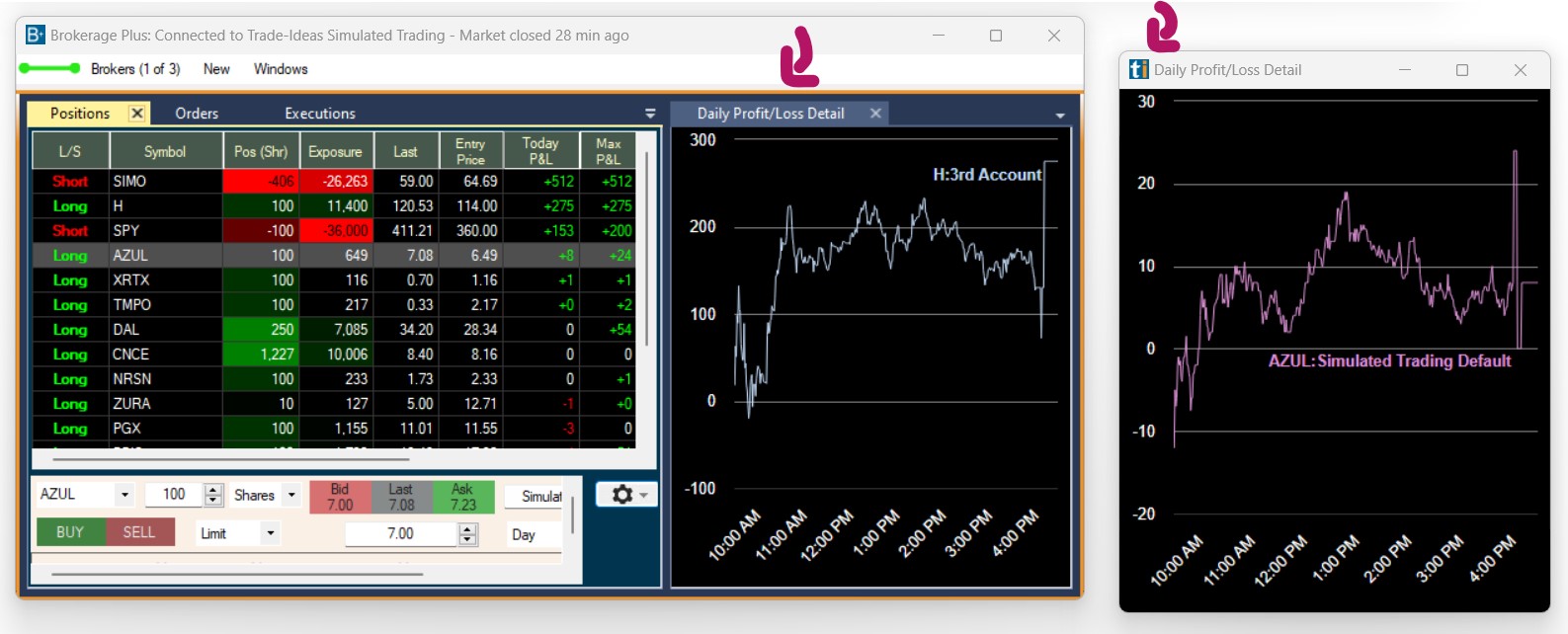Switch to the Orders tab
This screenshot has width=1568, height=634.
[197, 114]
